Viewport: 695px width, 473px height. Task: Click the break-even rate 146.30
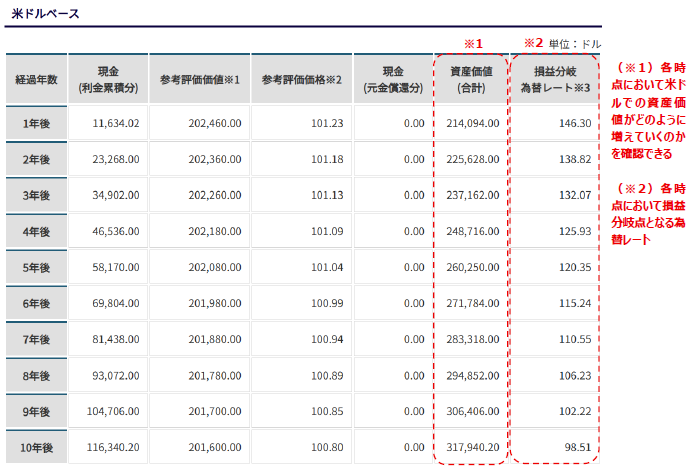tap(575, 123)
